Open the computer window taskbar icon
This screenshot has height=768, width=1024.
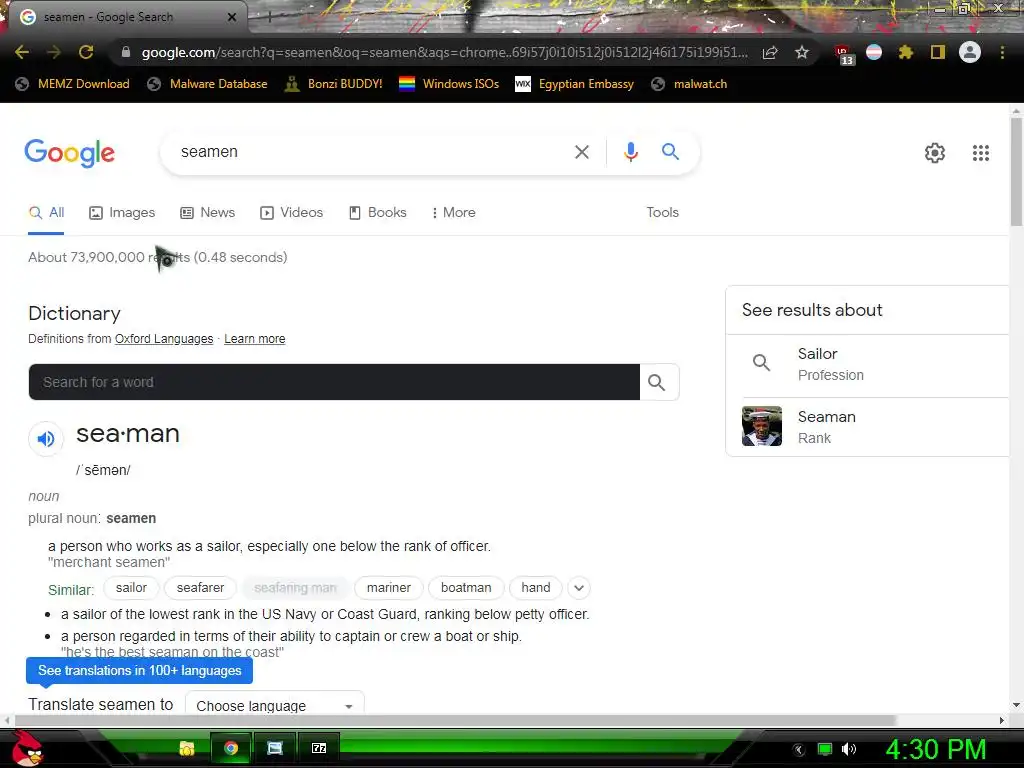275,748
